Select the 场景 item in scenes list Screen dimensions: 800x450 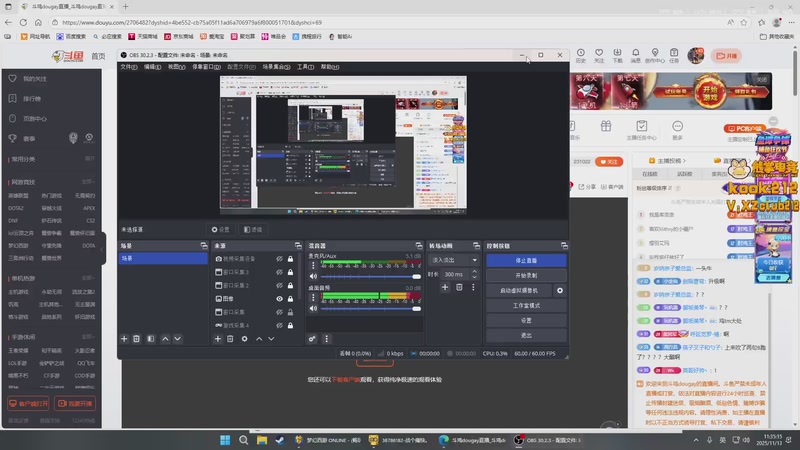tap(163, 259)
